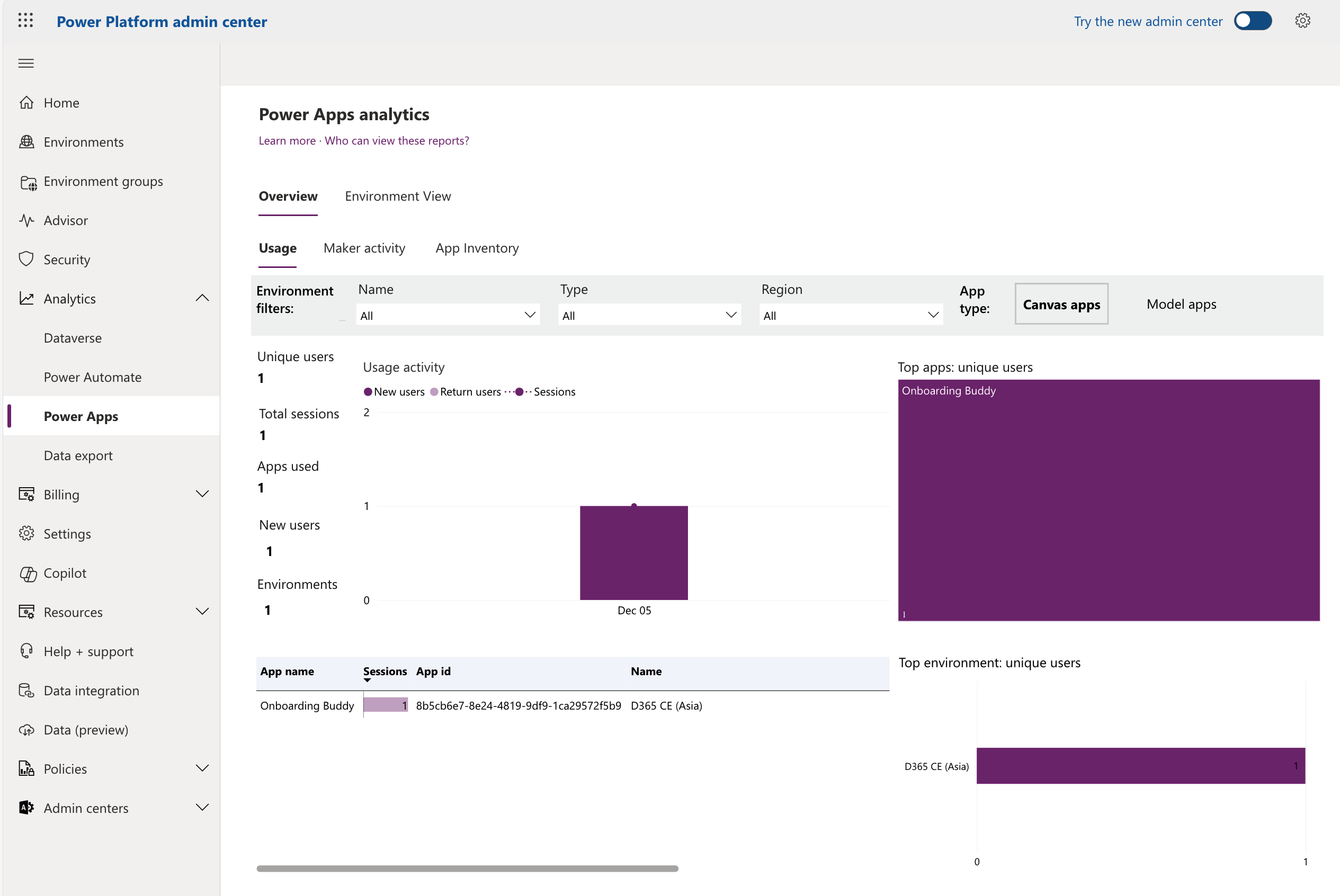Screen dimensions: 1340x896
Task: Collapse navigation with hamburger menu icon
Action: (26, 63)
